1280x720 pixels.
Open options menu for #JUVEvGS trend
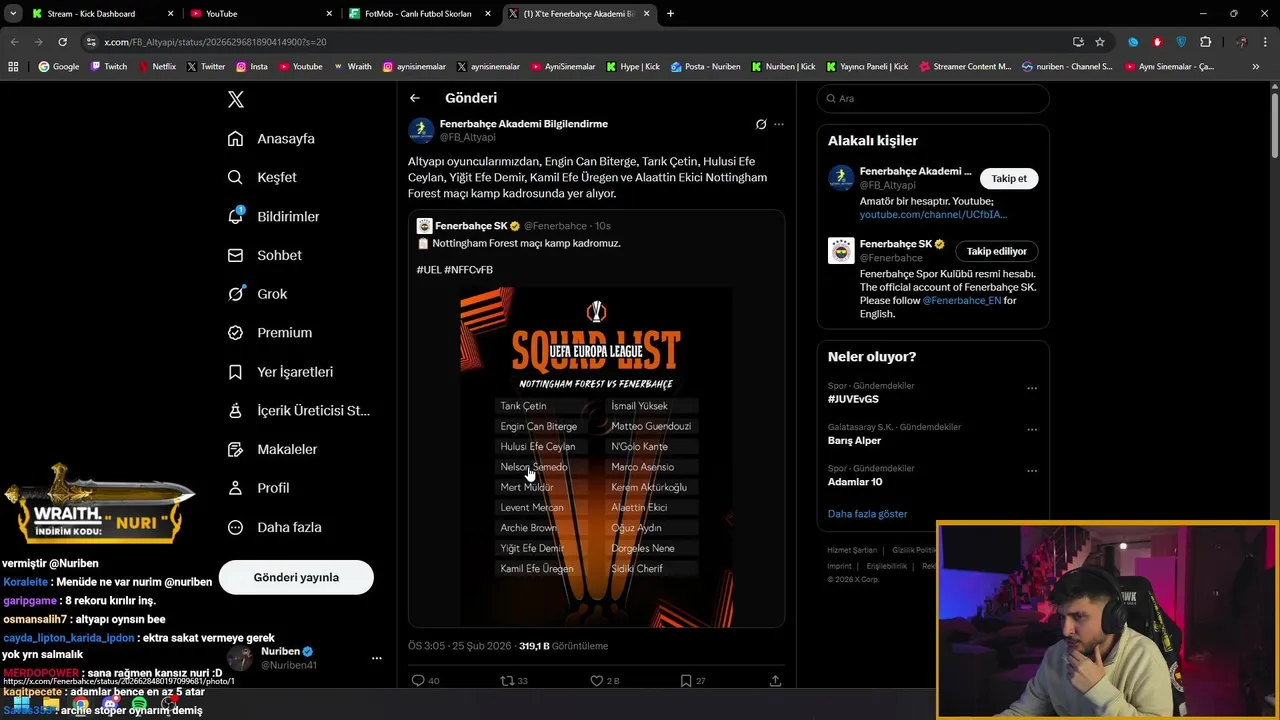coord(1032,389)
